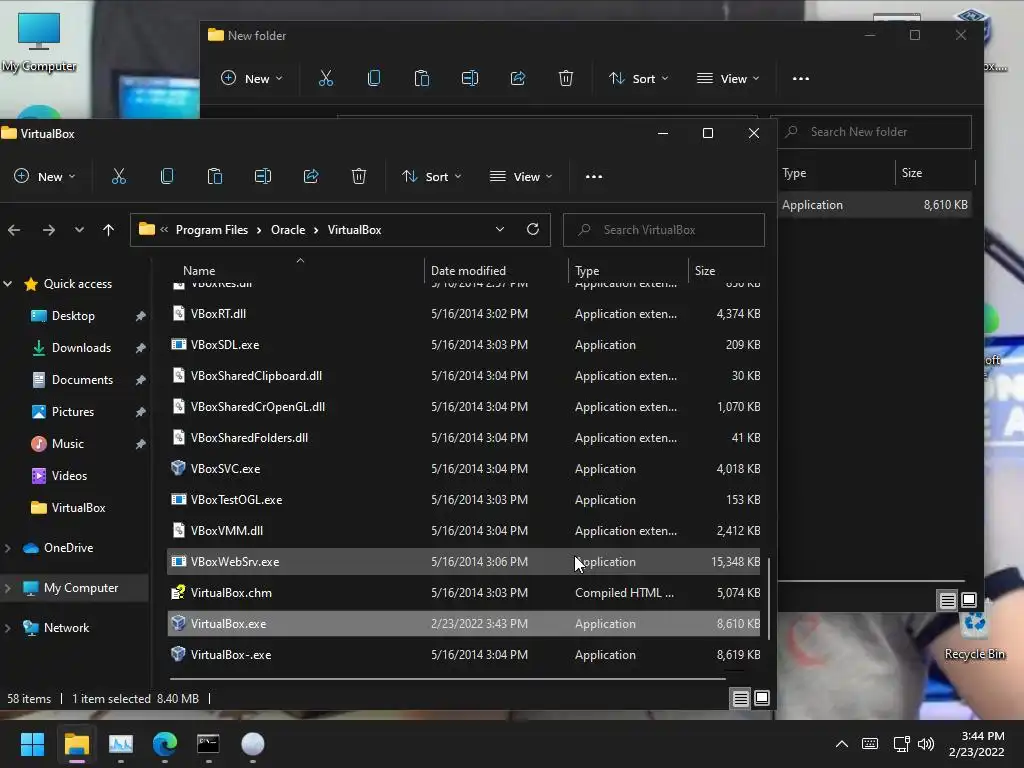Switch to large icons view in New folder window

969,600
